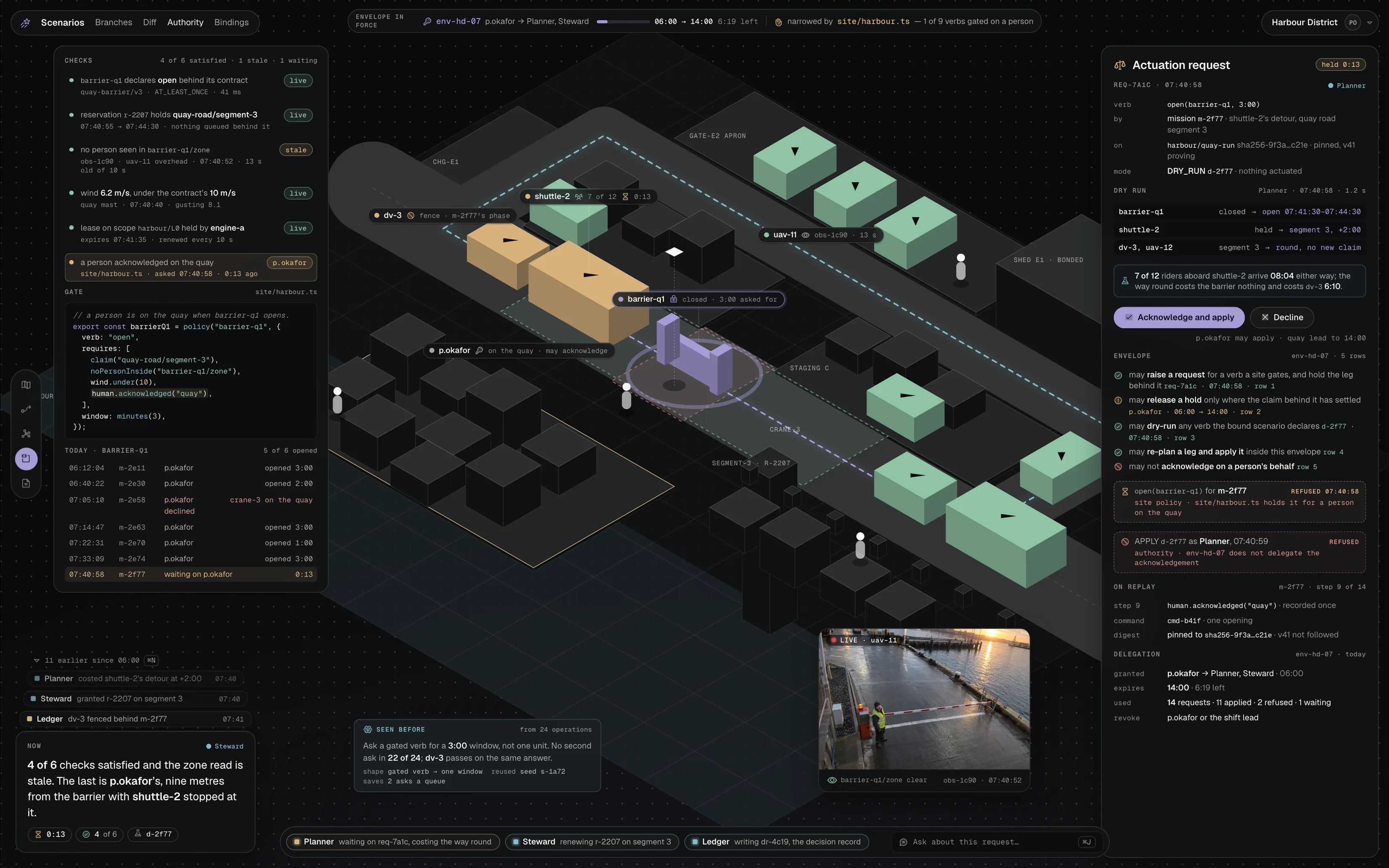Click the chat icon in the Ask field
Viewport: 1389px width, 868px height.
(903, 842)
